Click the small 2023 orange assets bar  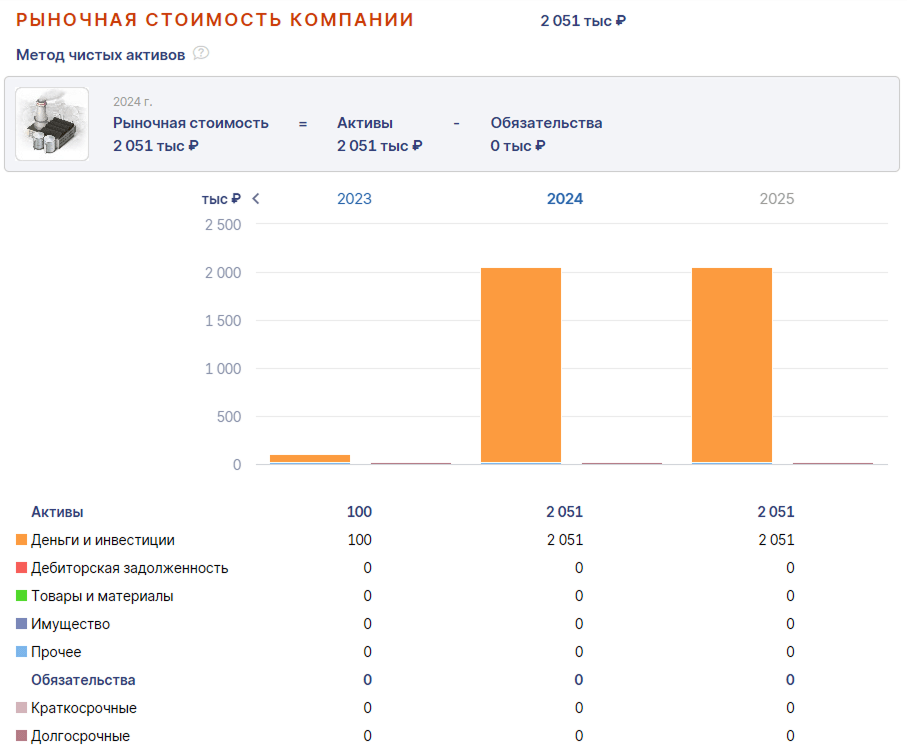tap(310, 458)
